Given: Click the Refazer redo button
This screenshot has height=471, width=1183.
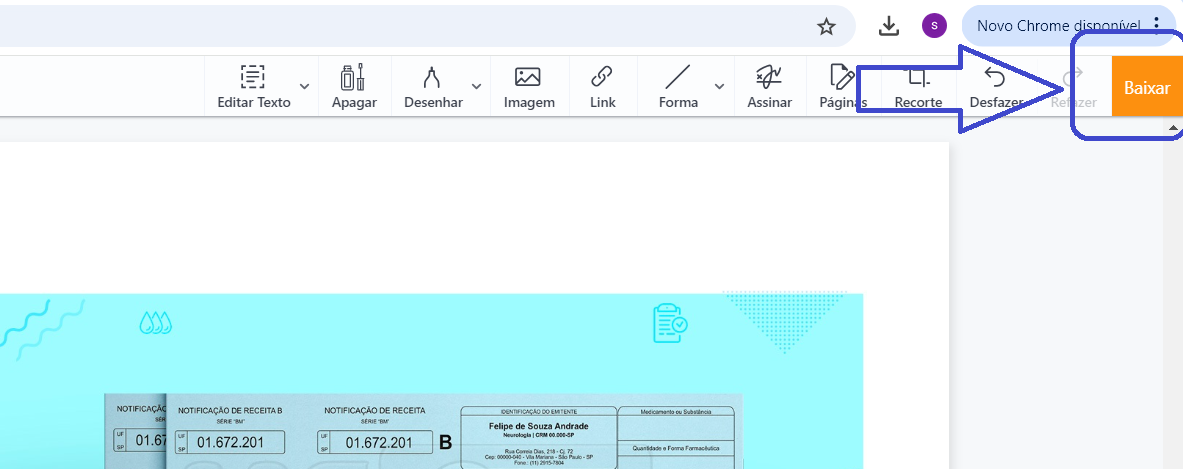Looking at the screenshot, I should tap(1074, 87).
